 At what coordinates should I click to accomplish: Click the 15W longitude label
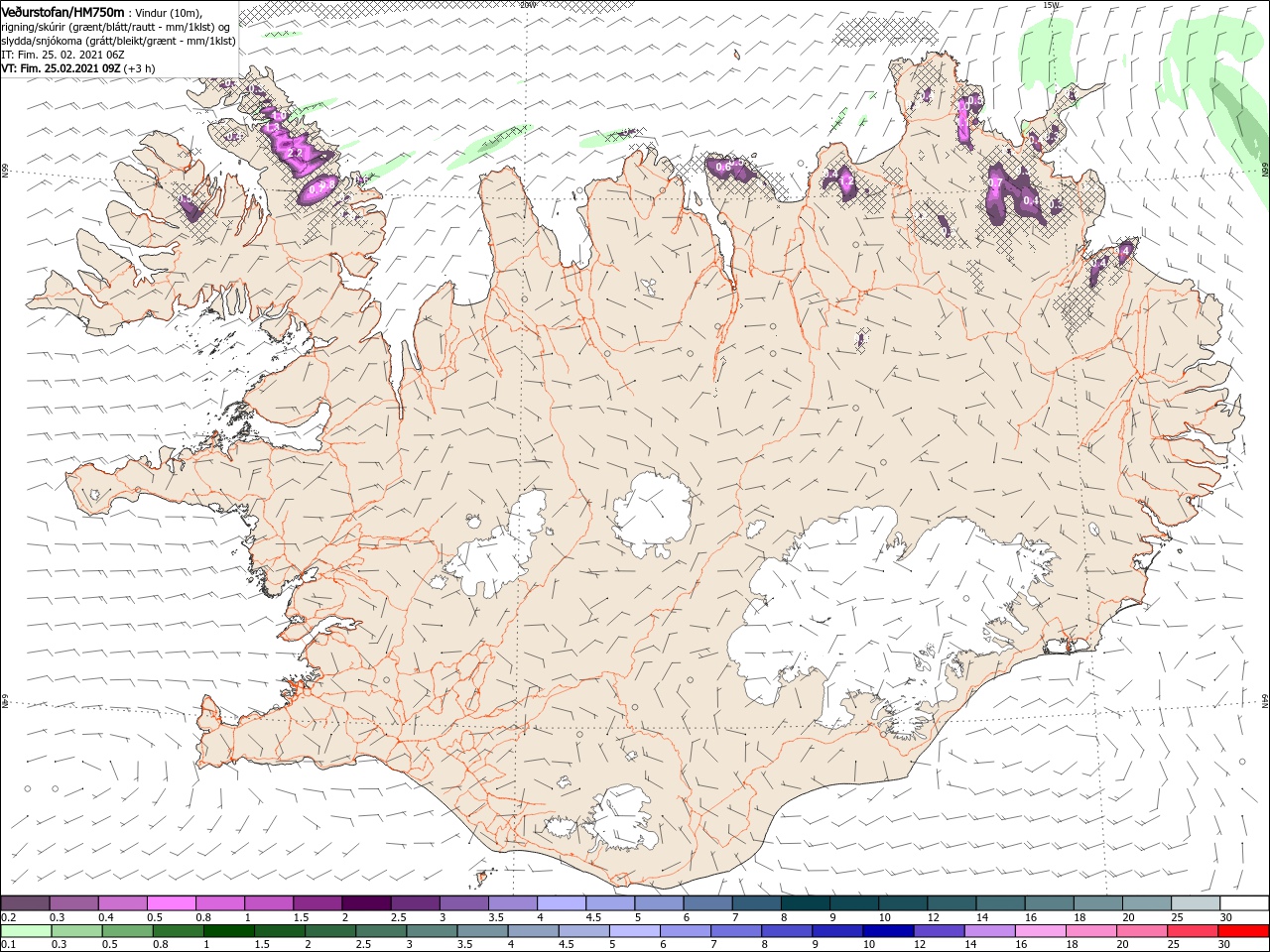point(1051,5)
